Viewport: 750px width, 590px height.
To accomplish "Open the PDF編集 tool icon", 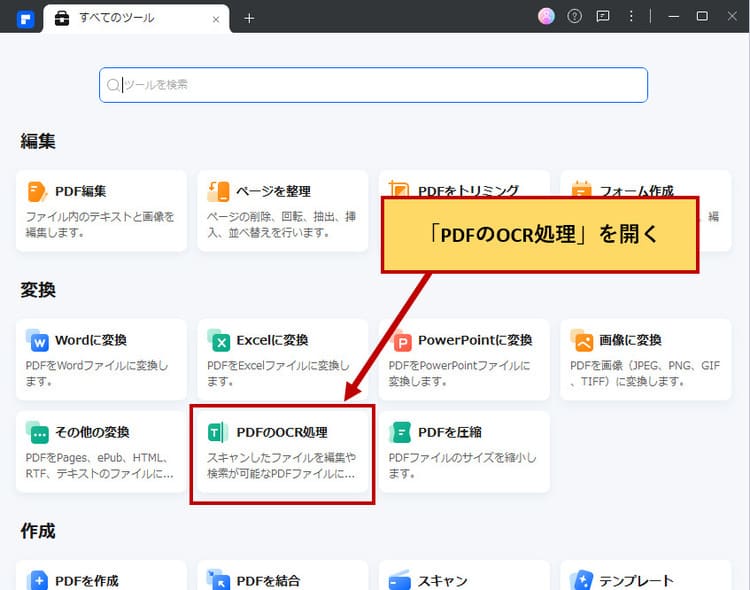I will (37, 191).
